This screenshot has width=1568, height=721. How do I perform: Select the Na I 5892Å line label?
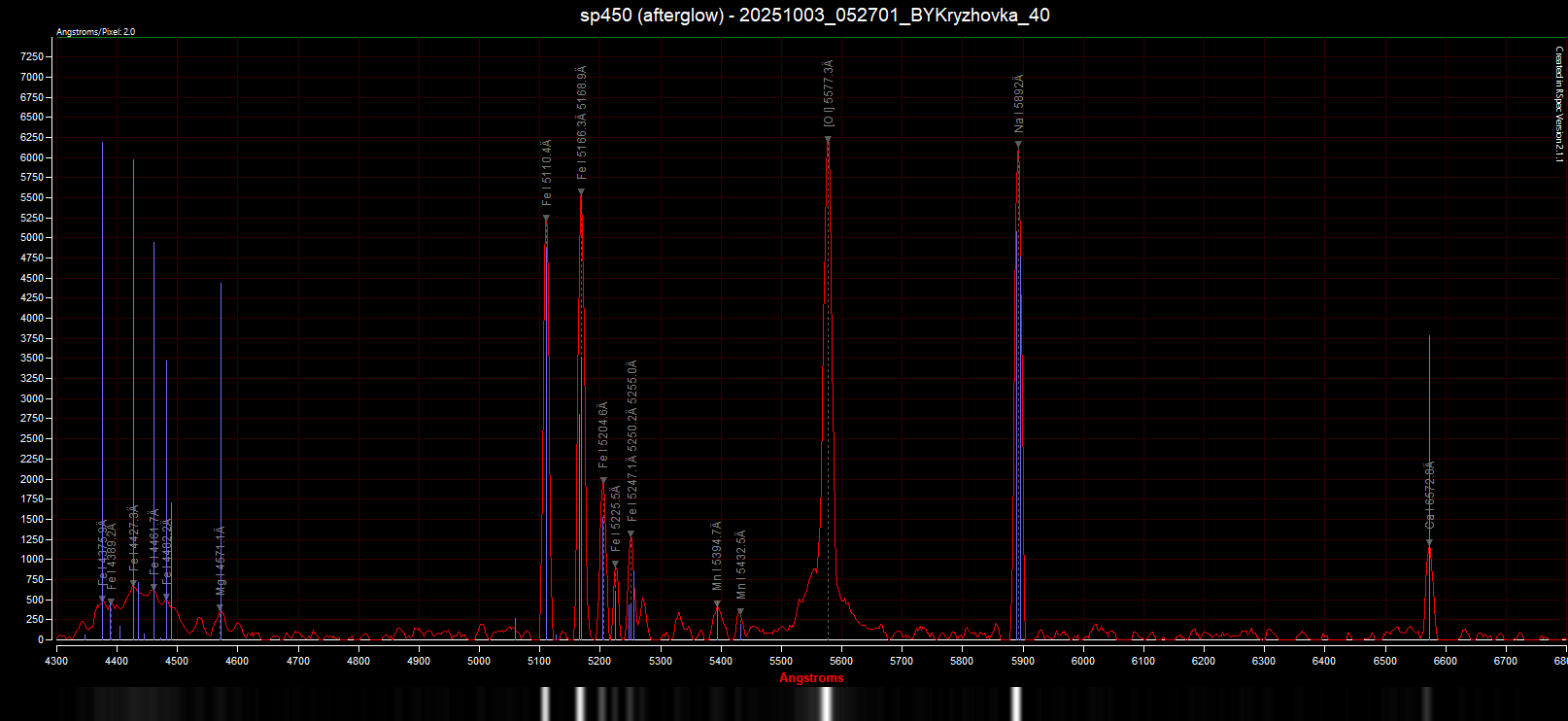[x=1019, y=103]
